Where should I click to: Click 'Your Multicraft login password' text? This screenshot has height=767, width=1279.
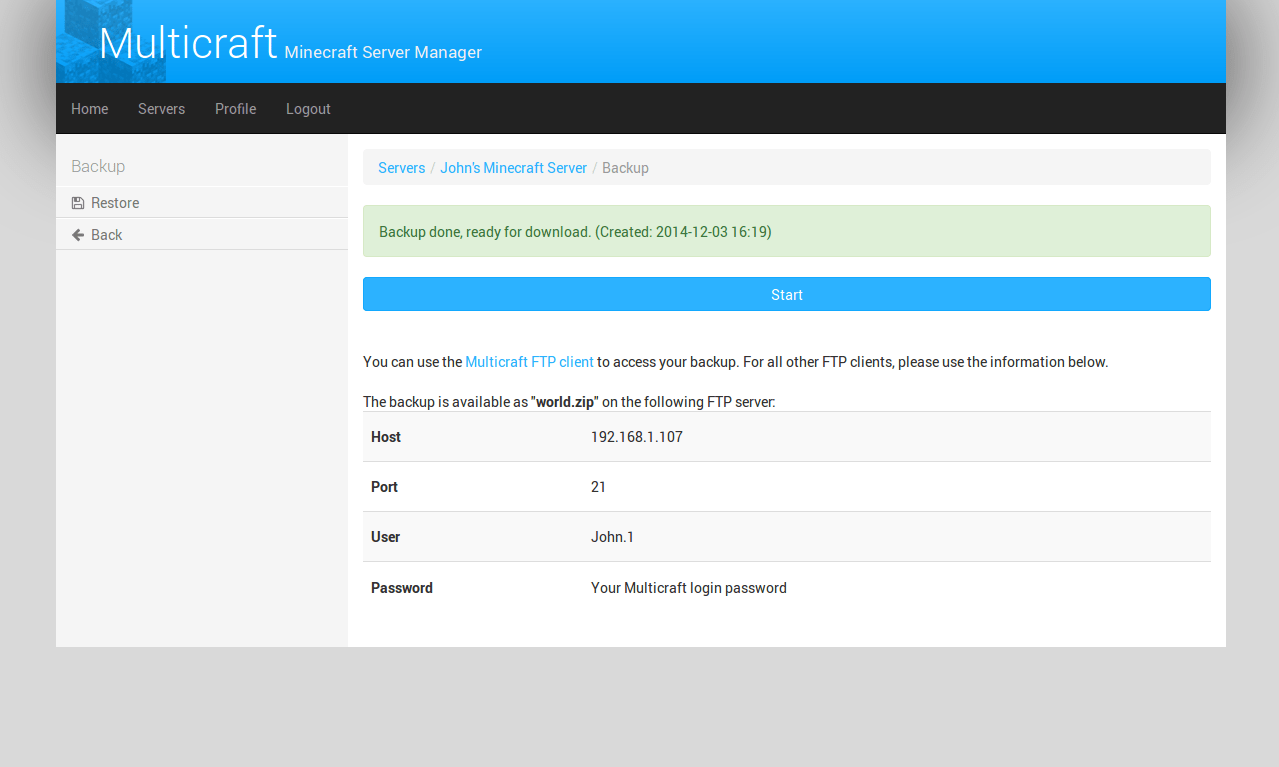(x=689, y=588)
